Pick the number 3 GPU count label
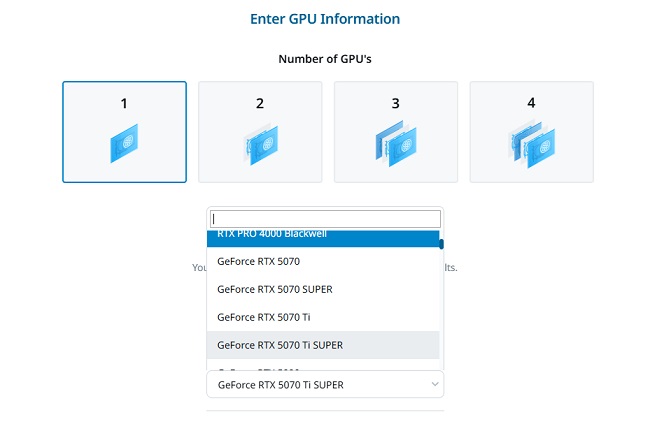 tap(396, 103)
